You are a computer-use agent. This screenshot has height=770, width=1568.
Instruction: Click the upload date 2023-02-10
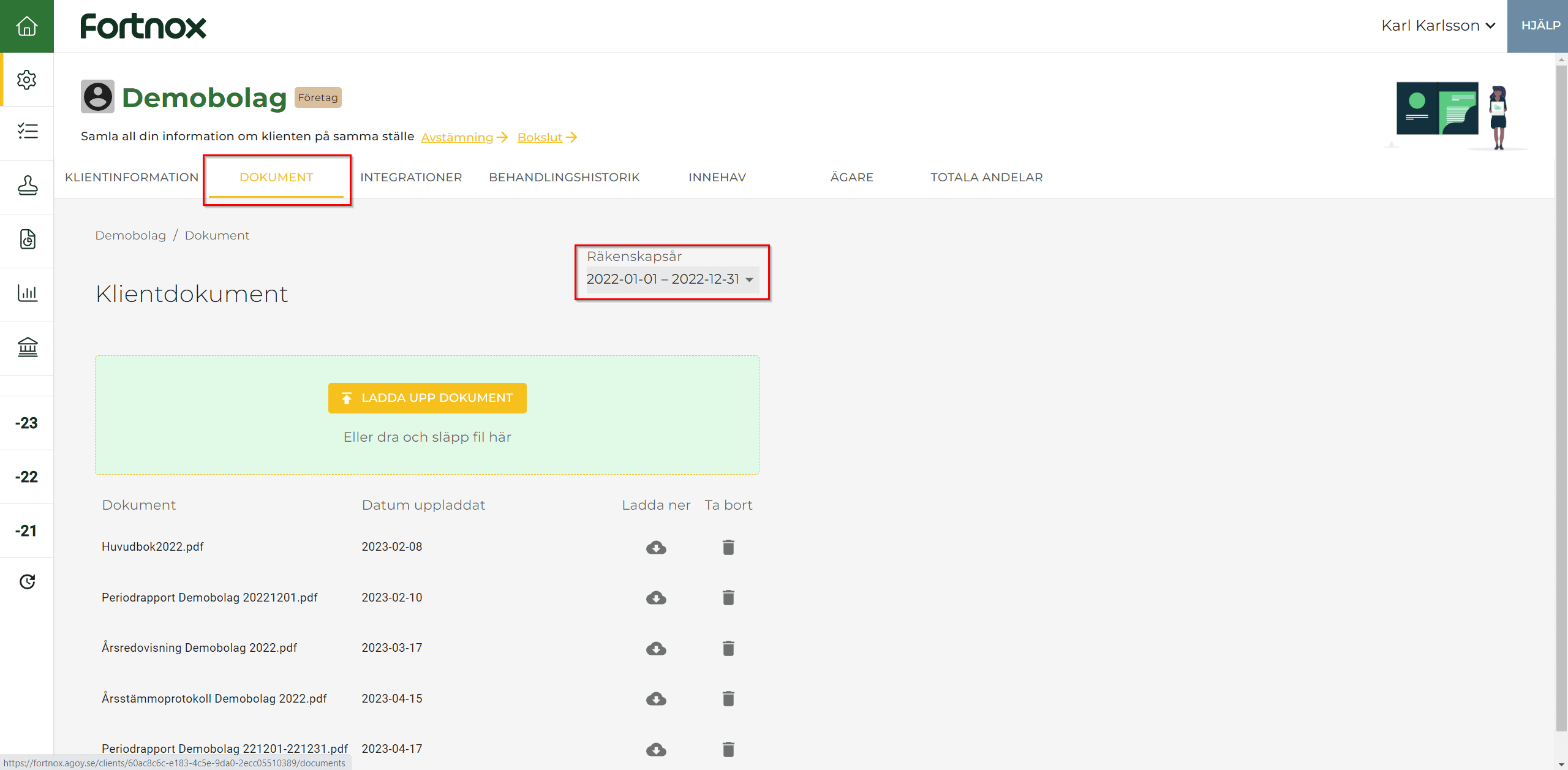(392, 597)
